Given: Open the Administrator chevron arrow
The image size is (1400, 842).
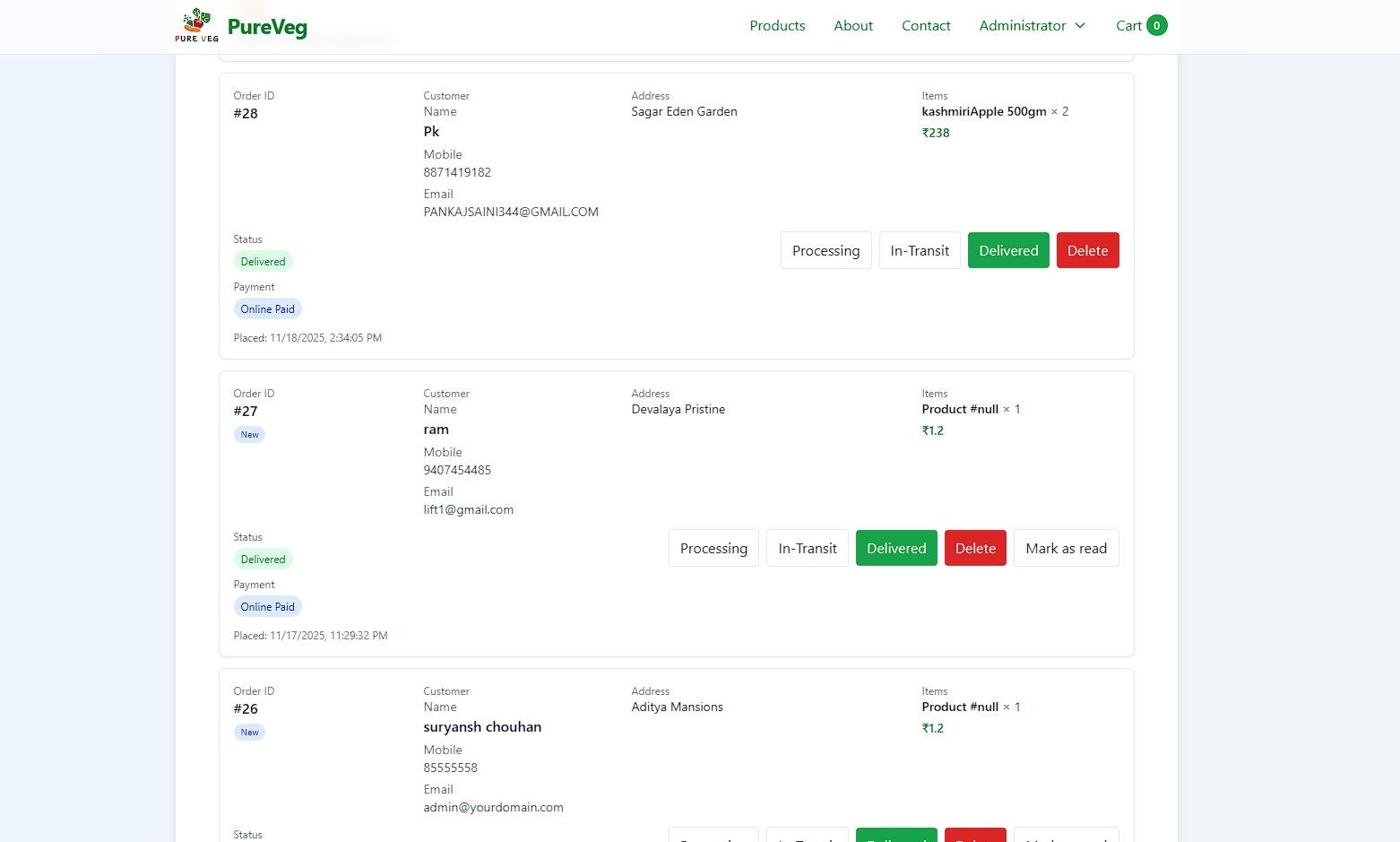Looking at the screenshot, I should point(1080,26).
